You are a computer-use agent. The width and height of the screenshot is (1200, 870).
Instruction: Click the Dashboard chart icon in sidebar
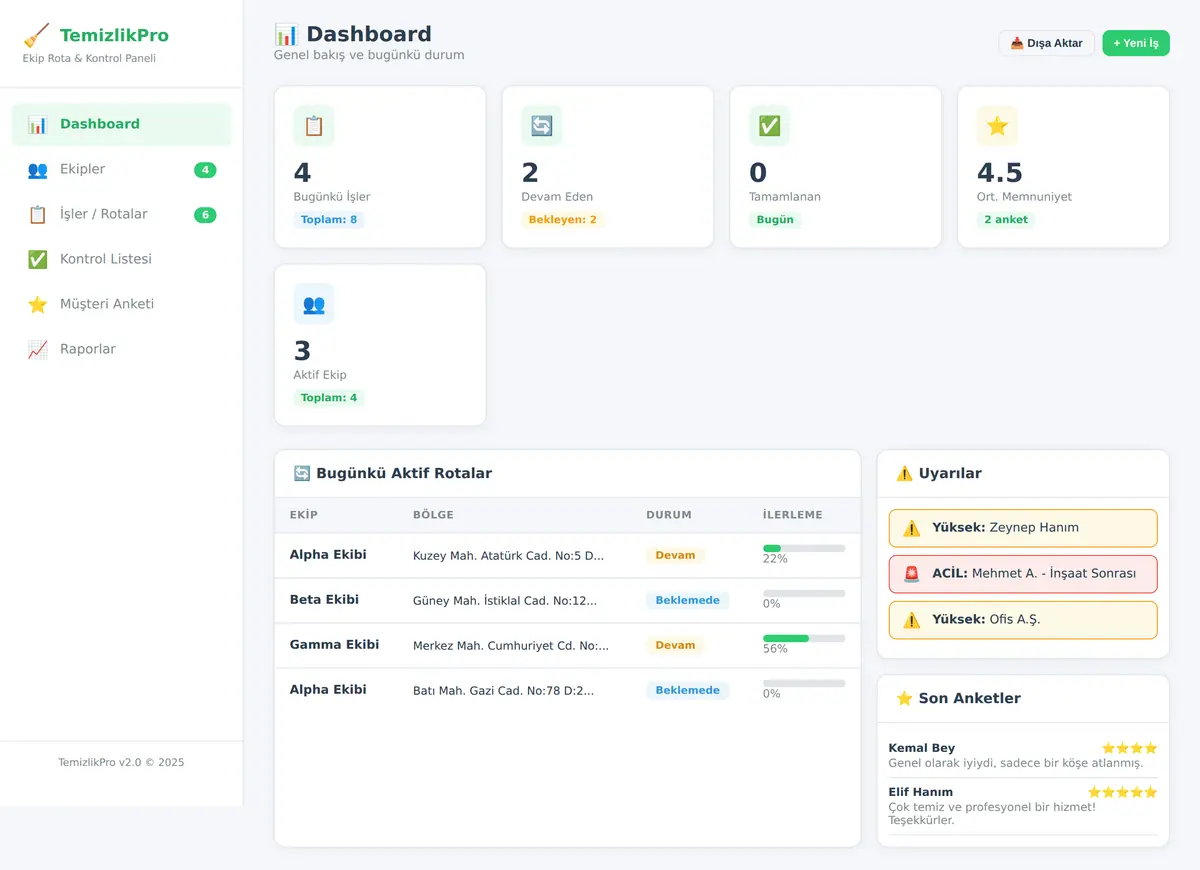(38, 125)
